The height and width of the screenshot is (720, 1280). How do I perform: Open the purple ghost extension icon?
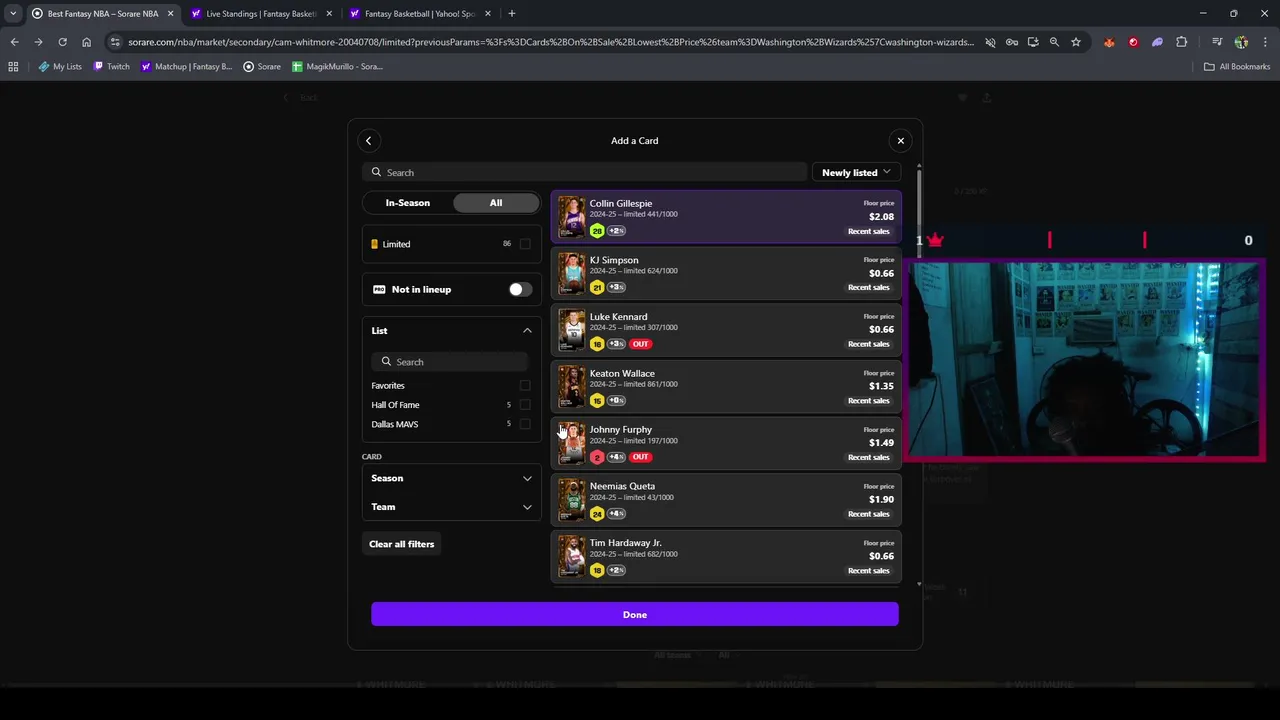click(x=1157, y=42)
